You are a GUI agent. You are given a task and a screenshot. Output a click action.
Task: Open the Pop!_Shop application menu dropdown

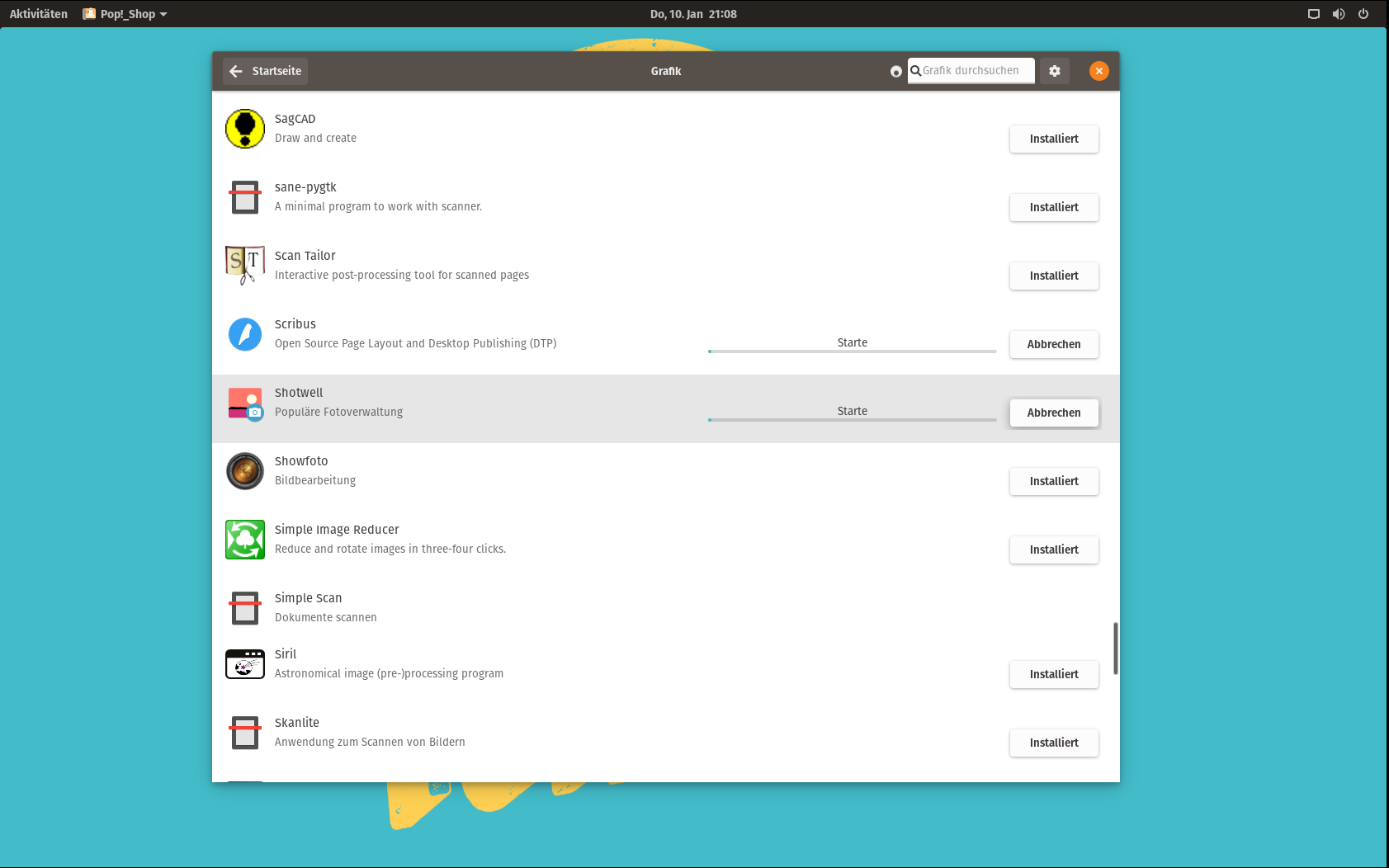click(125, 14)
